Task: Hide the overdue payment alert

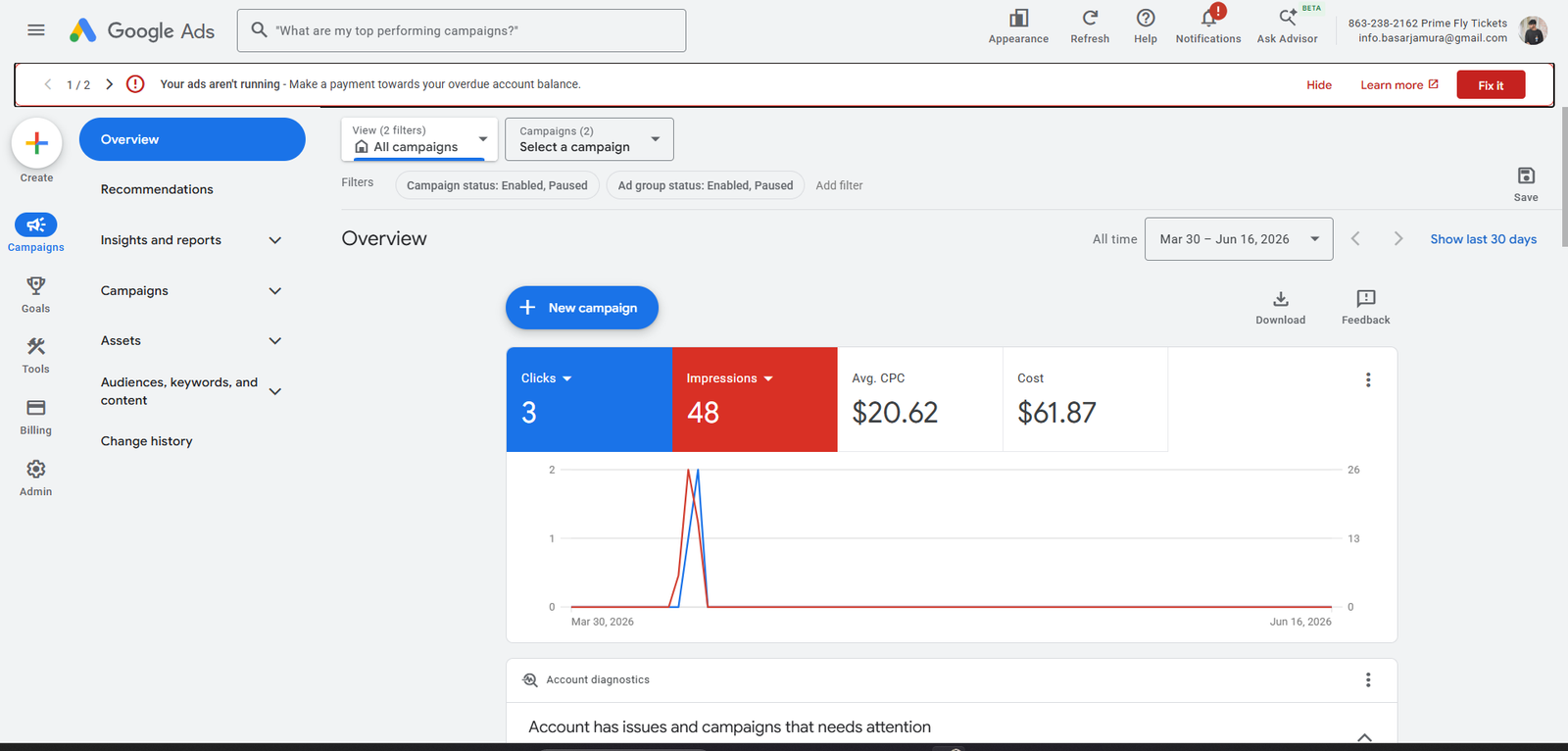Action: 1319,85
